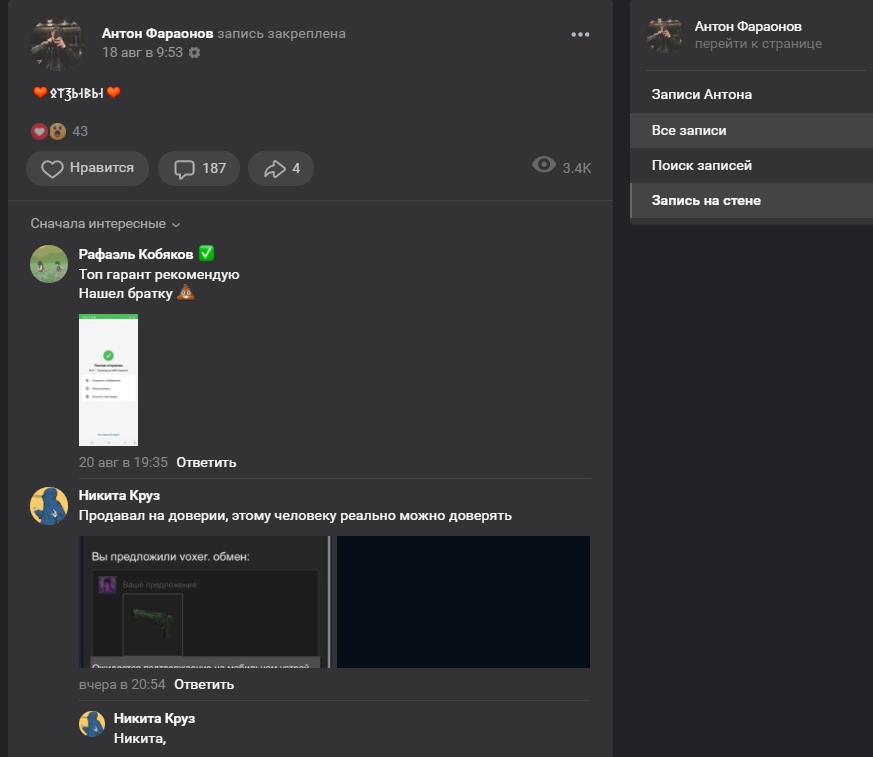Click Ответить under Никита Круз's comment
873x757 pixels.
204,684
